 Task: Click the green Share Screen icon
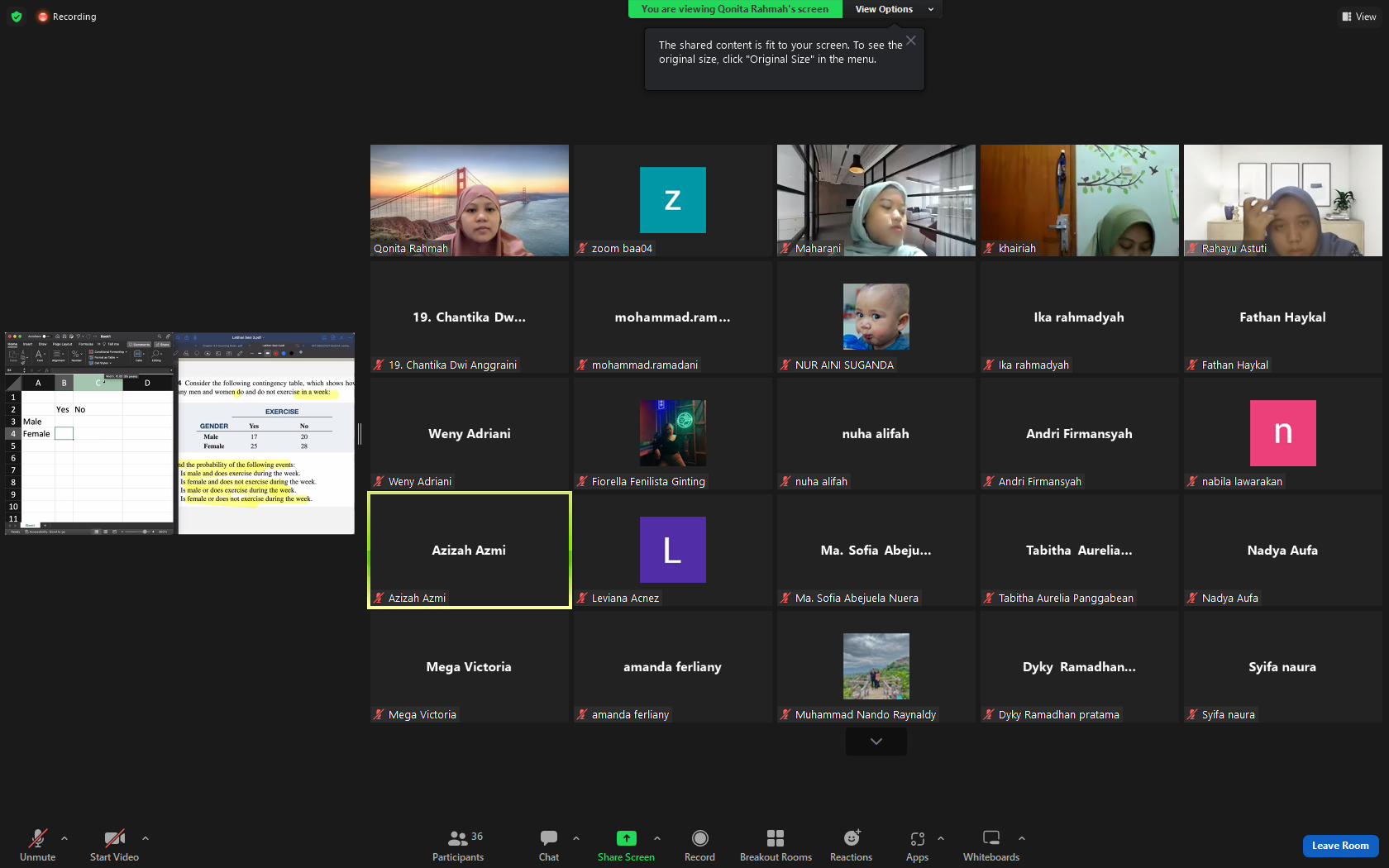pos(627,838)
